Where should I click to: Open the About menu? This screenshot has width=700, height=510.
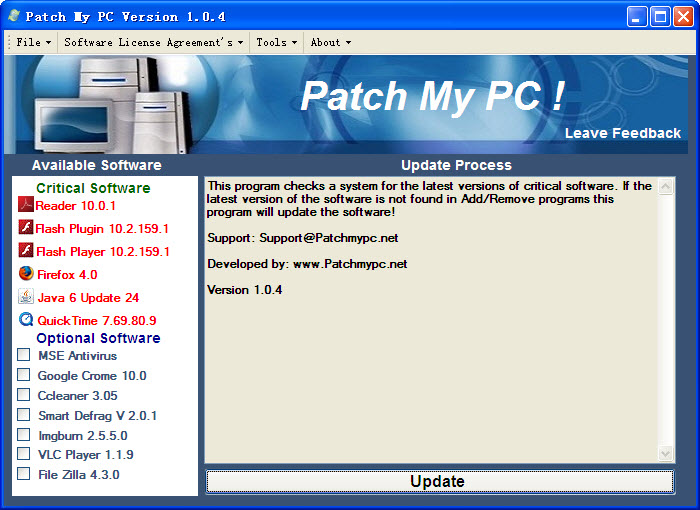pos(330,42)
